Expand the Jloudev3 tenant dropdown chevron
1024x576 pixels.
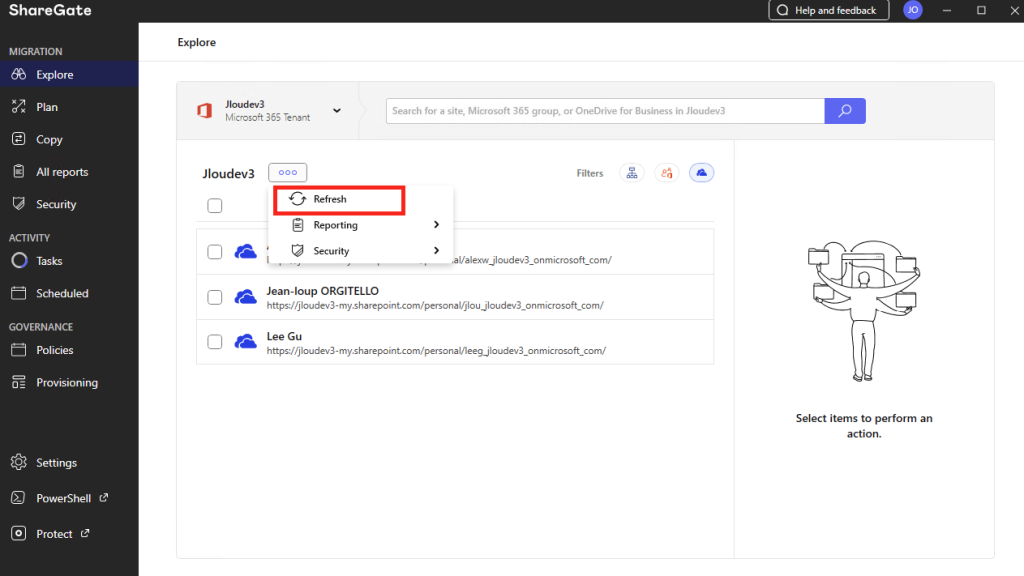(337, 110)
